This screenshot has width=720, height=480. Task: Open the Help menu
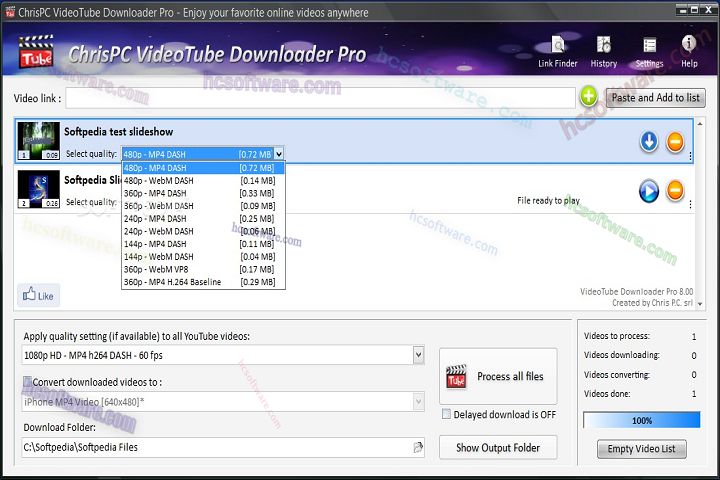[689, 52]
